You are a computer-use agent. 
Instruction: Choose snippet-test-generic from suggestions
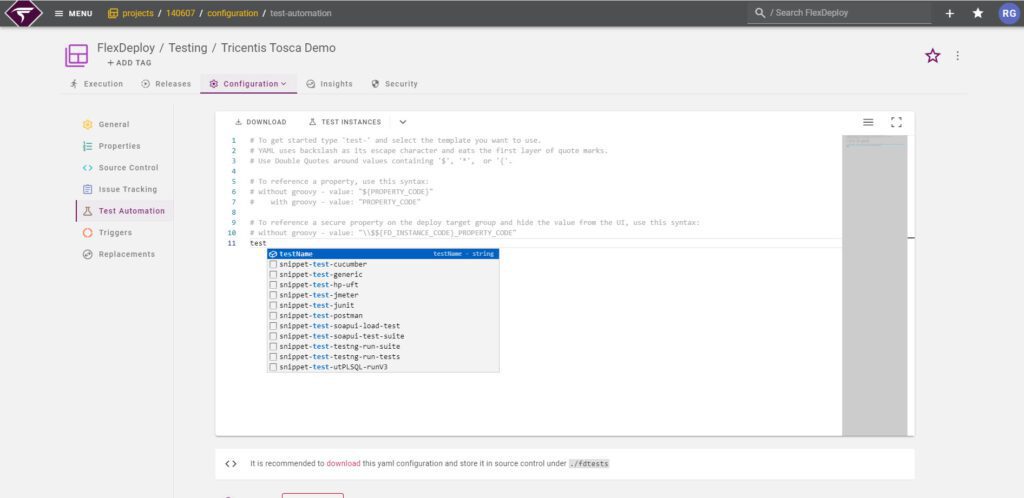point(383,275)
